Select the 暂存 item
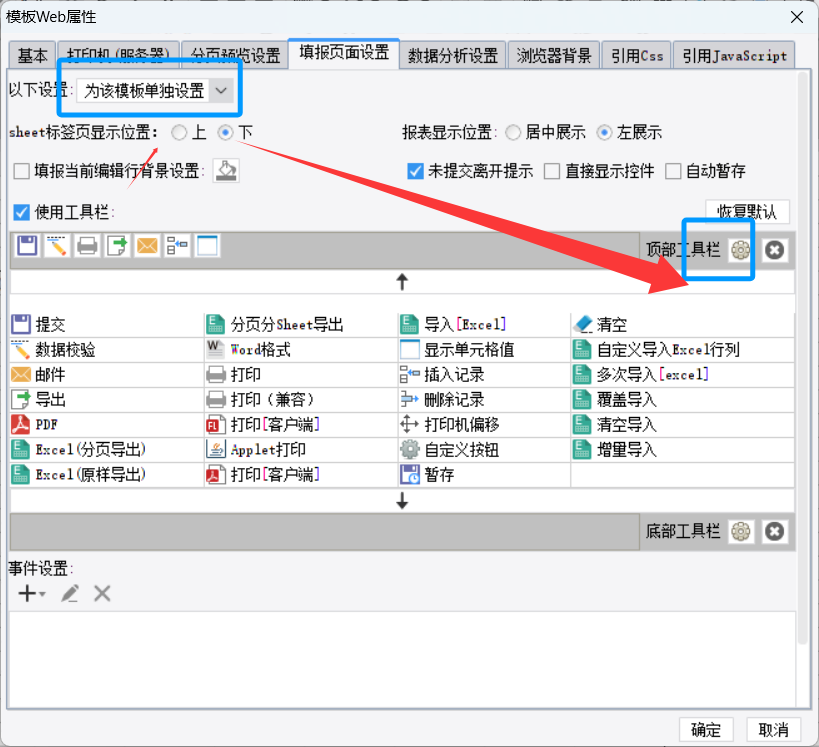The height and width of the screenshot is (747, 819). click(484, 475)
